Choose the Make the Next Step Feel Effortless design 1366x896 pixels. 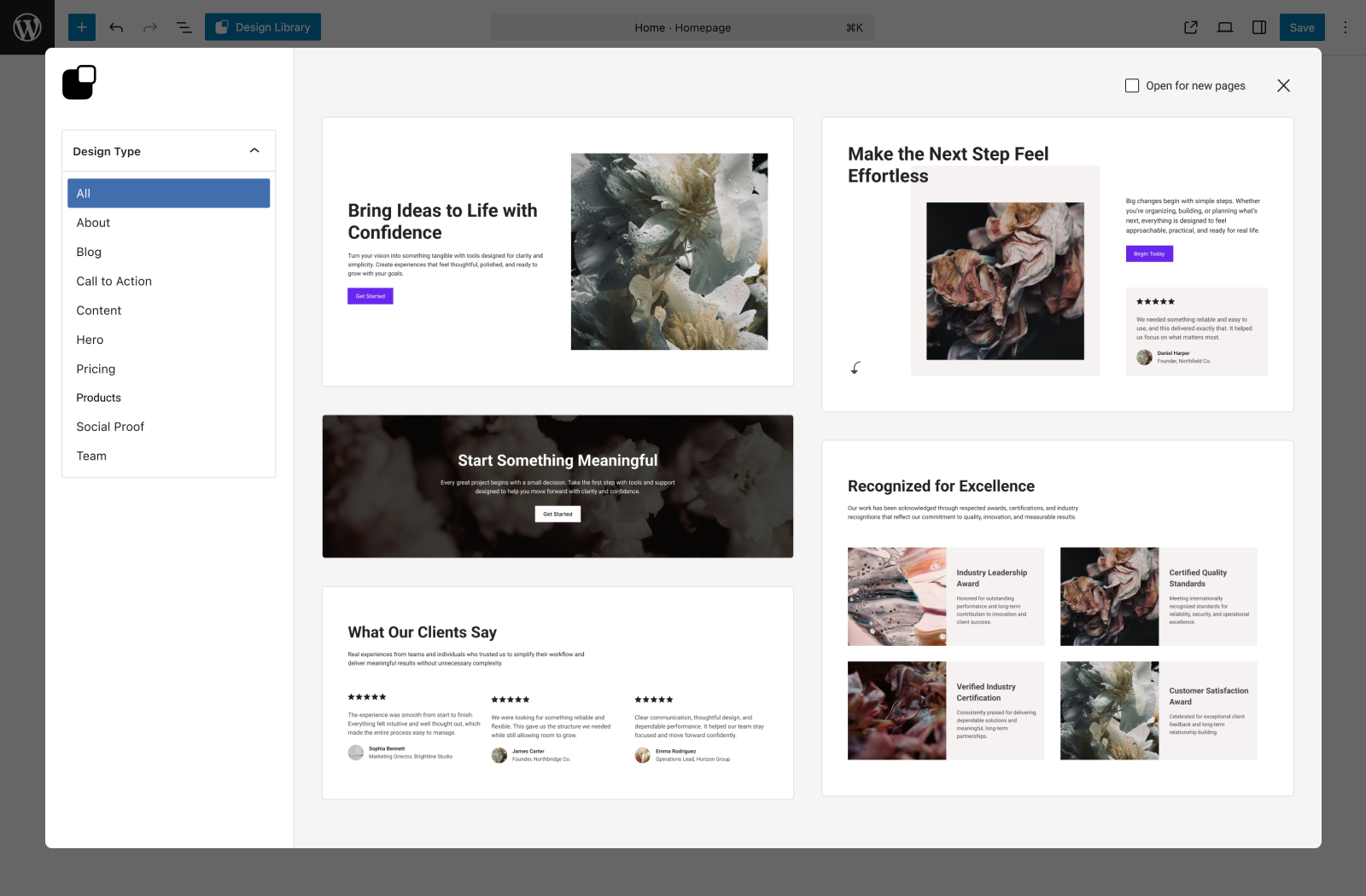pos(1058,265)
